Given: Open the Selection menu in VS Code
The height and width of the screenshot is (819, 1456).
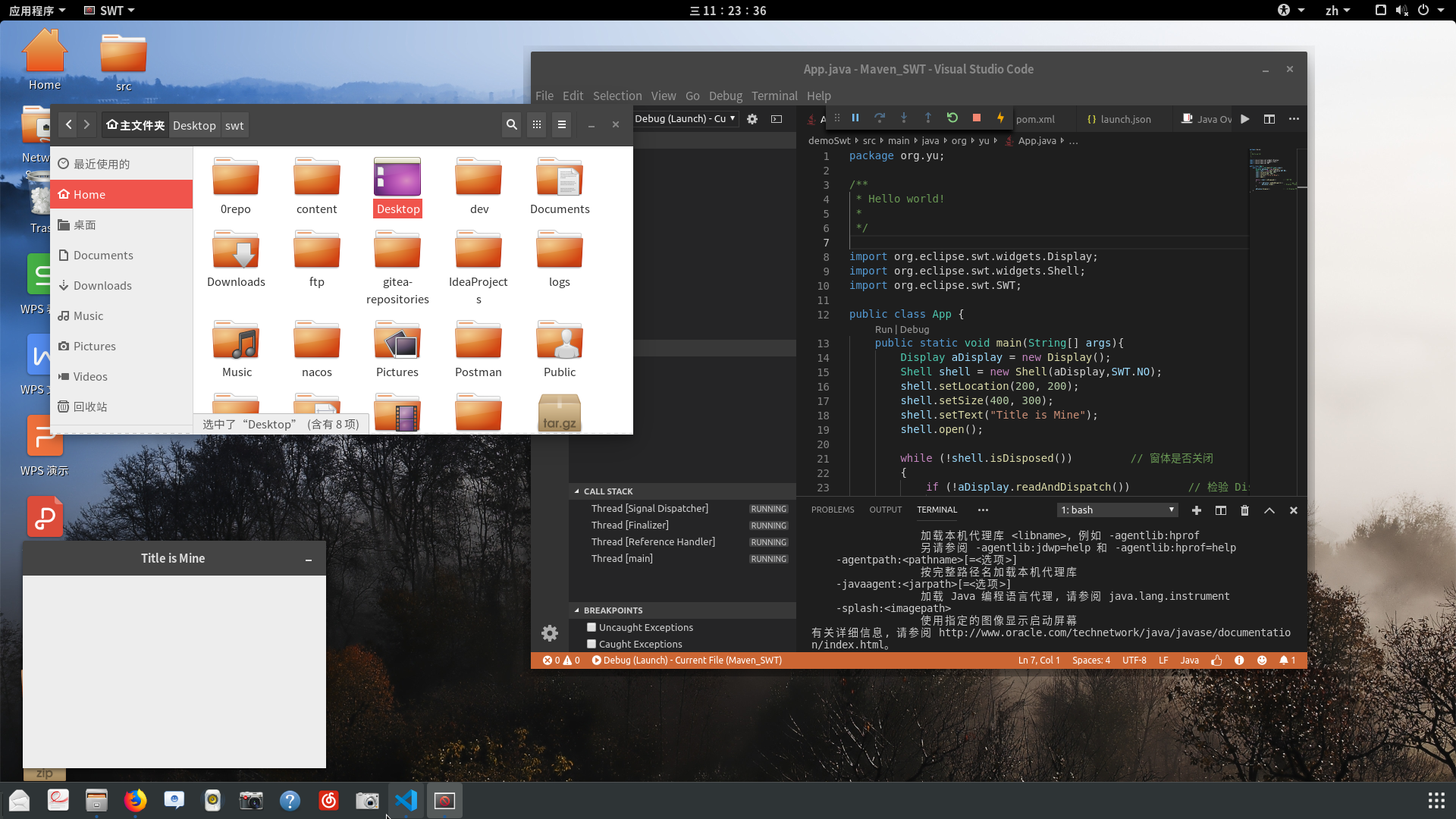Looking at the screenshot, I should [x=617, y=96].
